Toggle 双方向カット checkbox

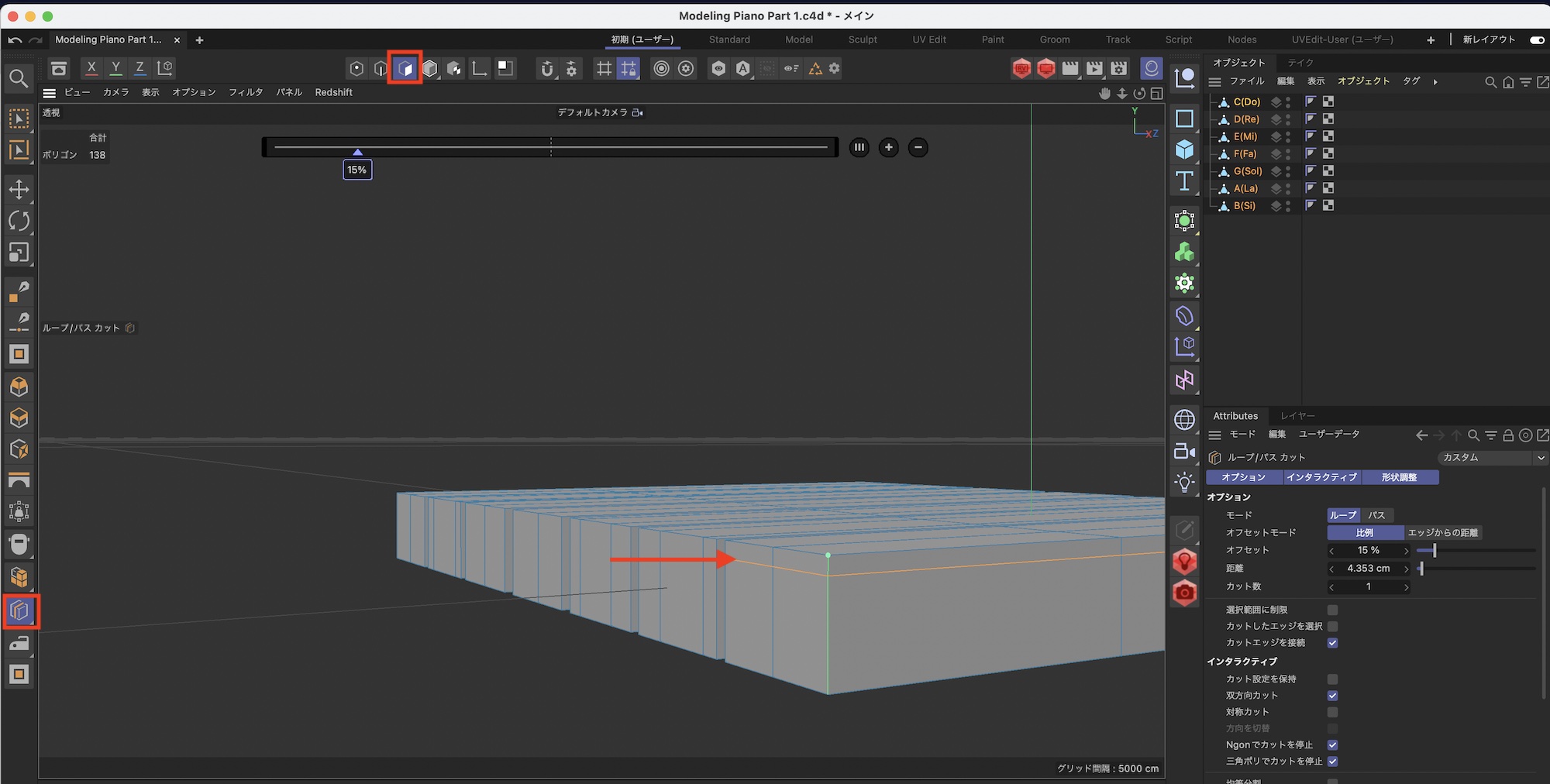click(1332, 696)
